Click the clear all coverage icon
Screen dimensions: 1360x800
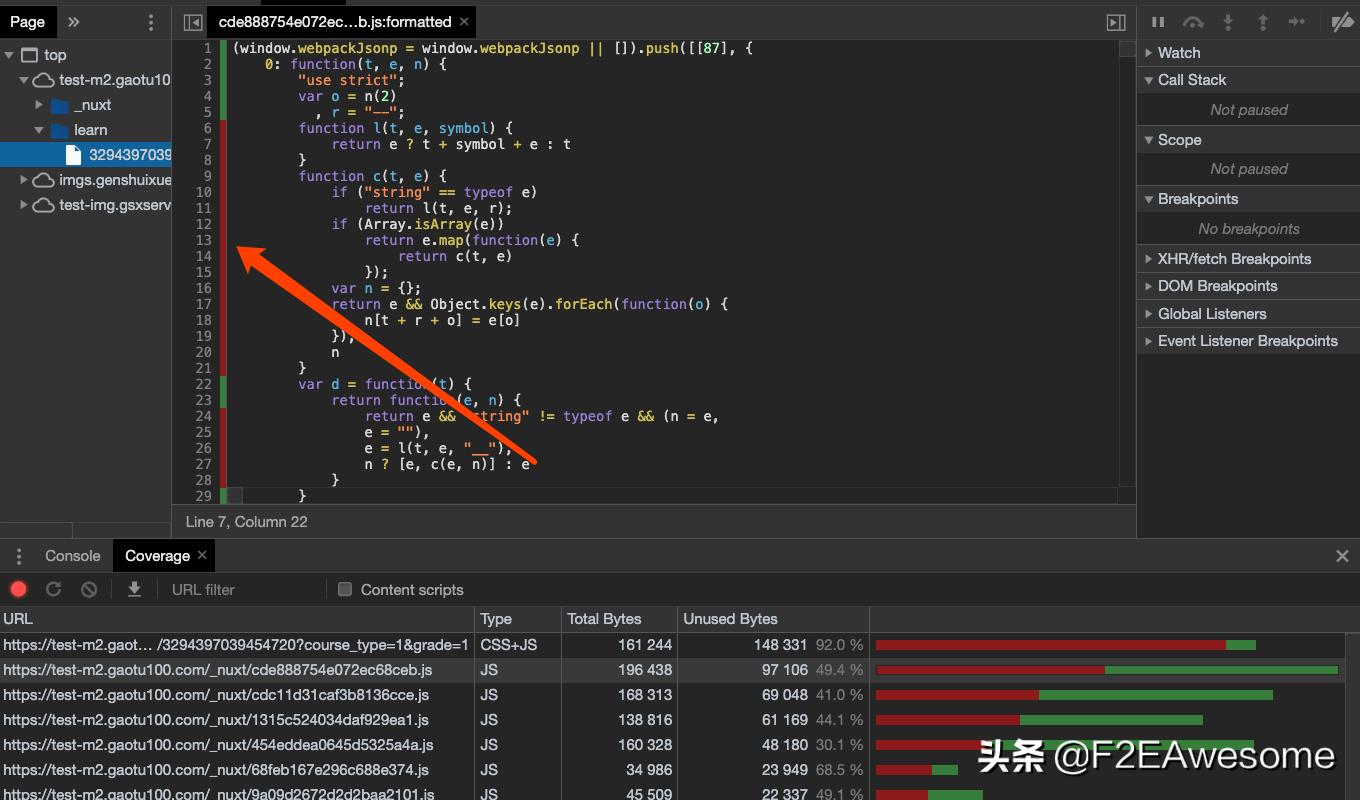point(89,590)
